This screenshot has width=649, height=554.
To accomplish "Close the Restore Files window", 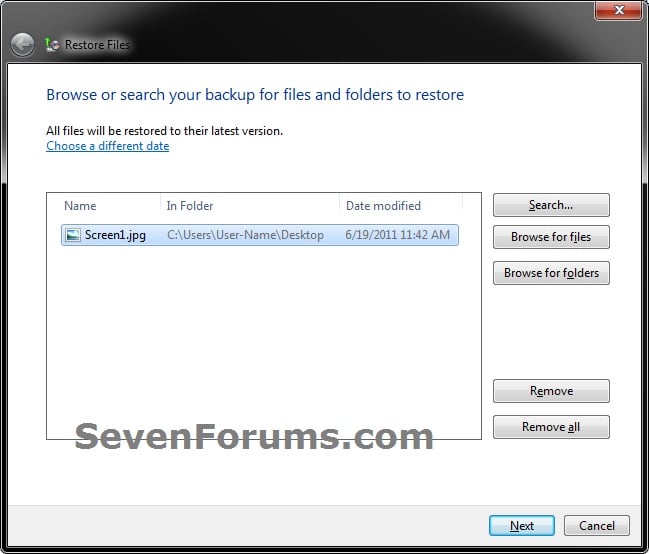I will (x=619, y=10).
